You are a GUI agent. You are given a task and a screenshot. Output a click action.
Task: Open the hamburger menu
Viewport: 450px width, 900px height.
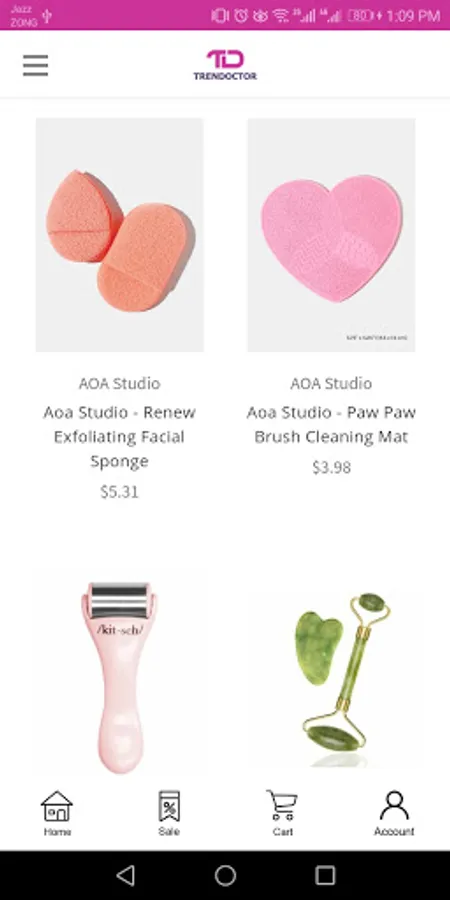point(36,65)
